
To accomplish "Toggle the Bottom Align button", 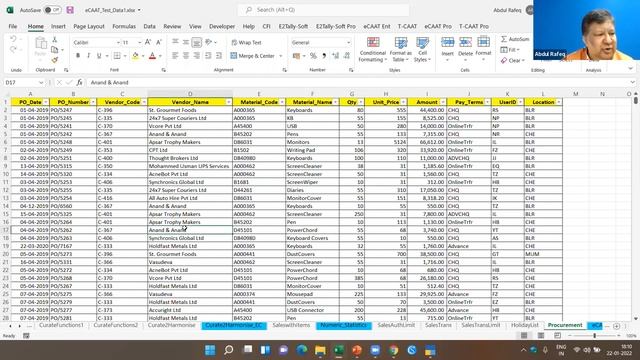I will (x=196, y=42).
